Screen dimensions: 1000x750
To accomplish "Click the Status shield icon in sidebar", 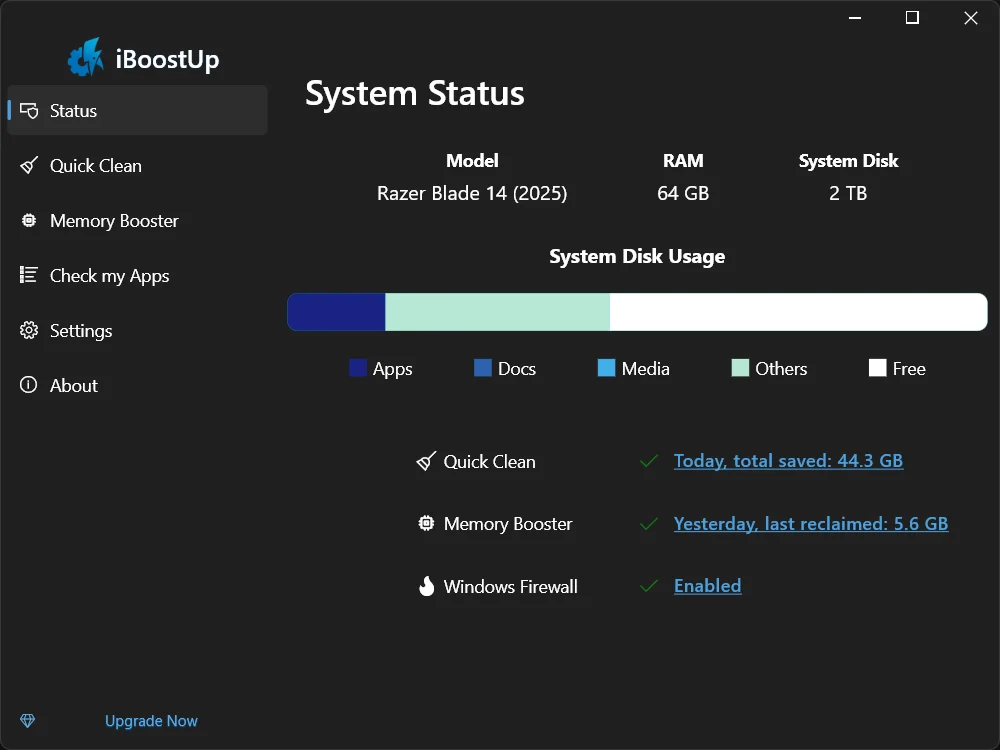I will [x=29, y=110].
